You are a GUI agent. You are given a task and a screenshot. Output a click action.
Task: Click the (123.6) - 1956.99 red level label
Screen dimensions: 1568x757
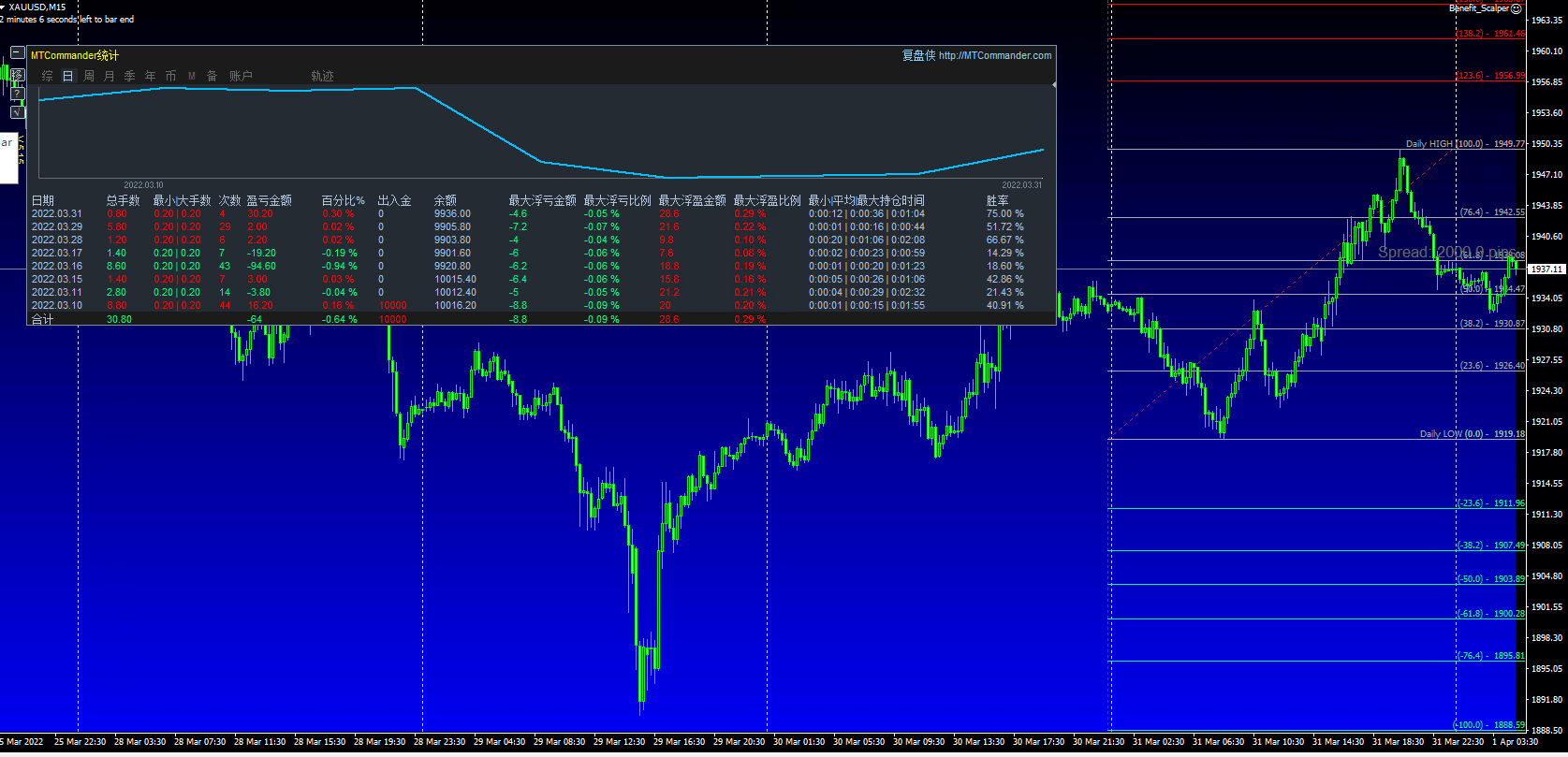coord(1490,76)
